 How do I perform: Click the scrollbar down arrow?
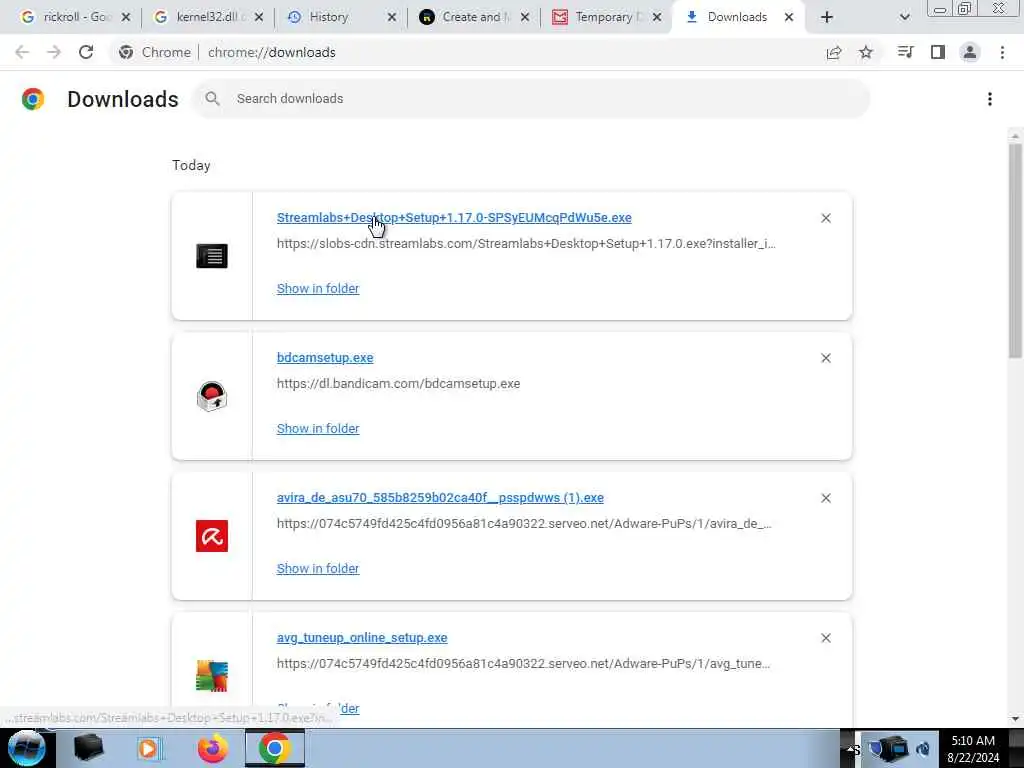pos(1015,719)
